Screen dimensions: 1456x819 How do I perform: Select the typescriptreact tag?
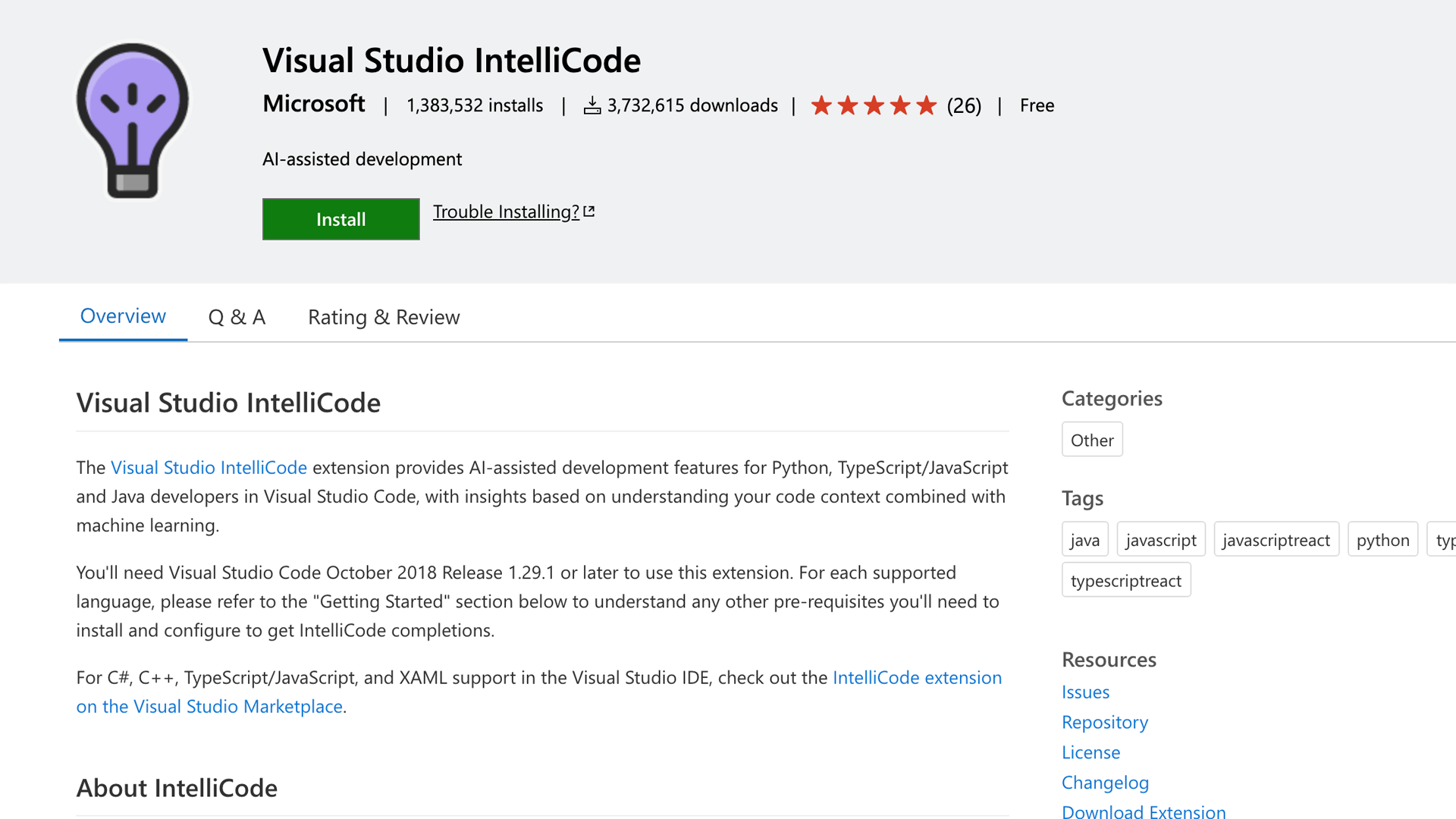[x=1126, y=581]
